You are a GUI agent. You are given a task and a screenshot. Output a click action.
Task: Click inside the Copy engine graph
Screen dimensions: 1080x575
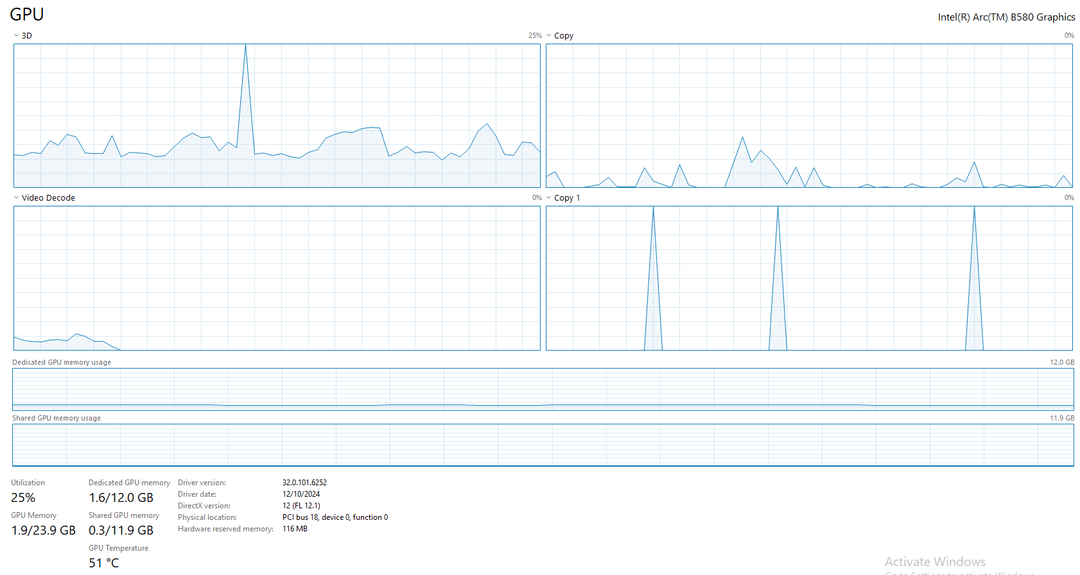click(x=809, y=115)
